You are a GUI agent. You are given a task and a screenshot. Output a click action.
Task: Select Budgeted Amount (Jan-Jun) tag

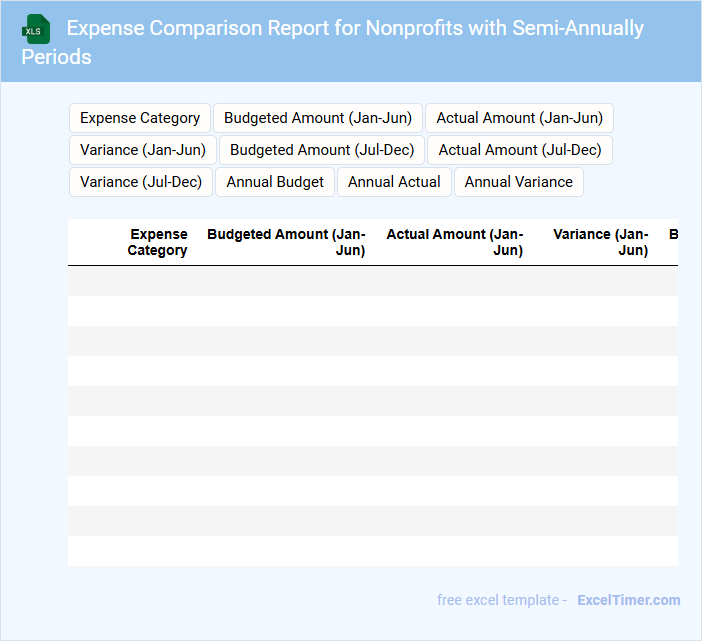pos(318,118)
